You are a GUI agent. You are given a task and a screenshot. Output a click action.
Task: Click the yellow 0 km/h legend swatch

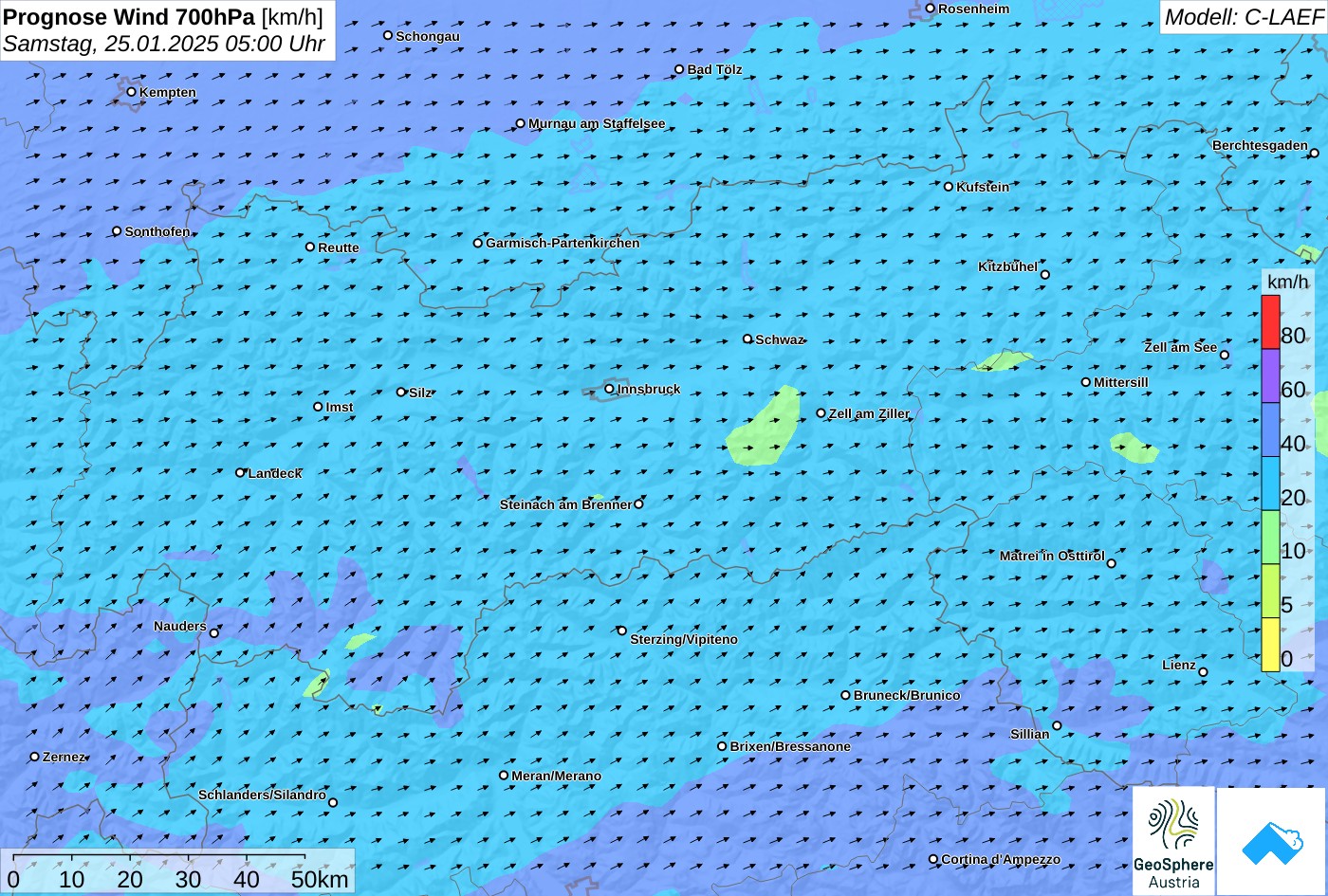pos(1270,645)
